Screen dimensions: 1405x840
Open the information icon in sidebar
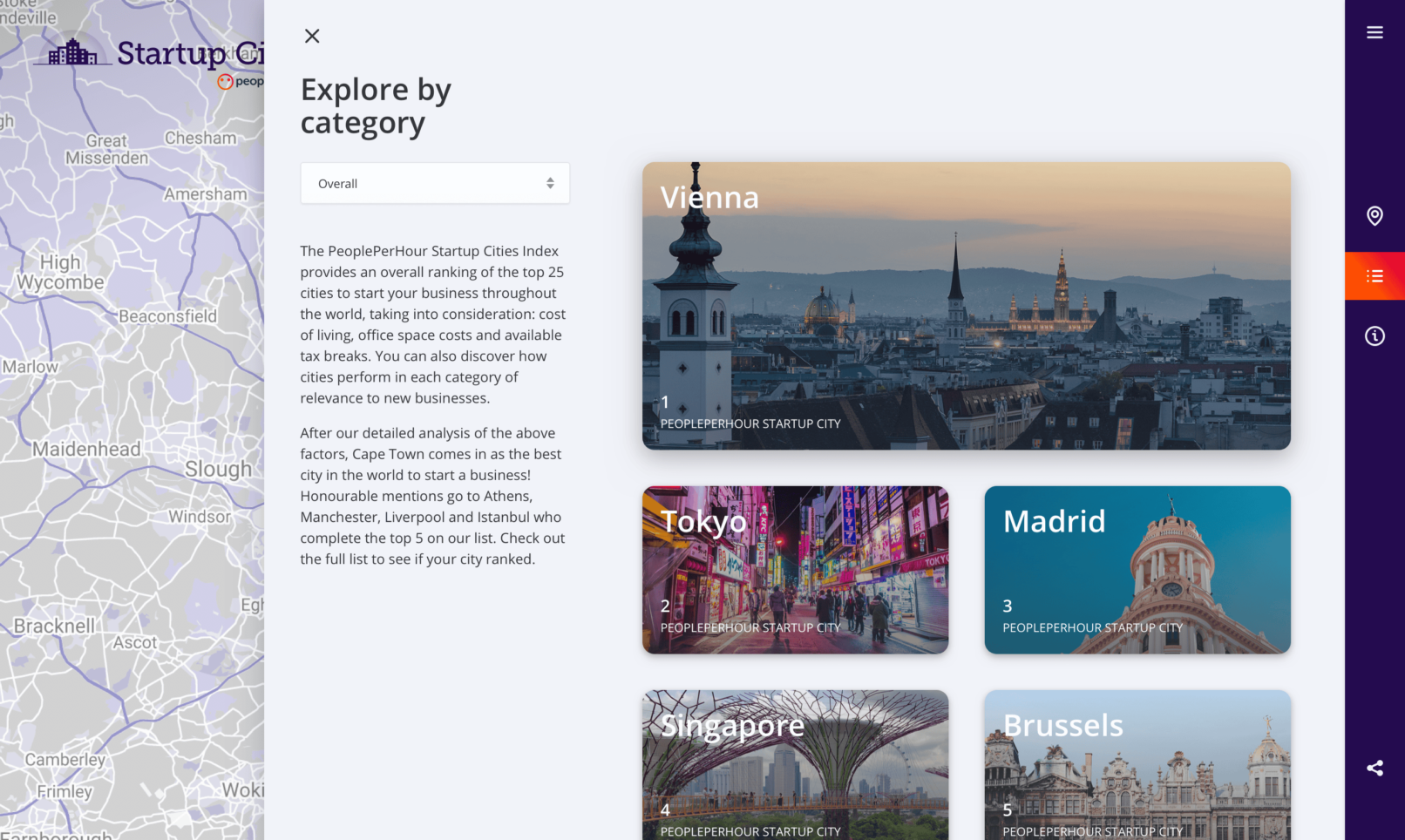point(1374,336)
